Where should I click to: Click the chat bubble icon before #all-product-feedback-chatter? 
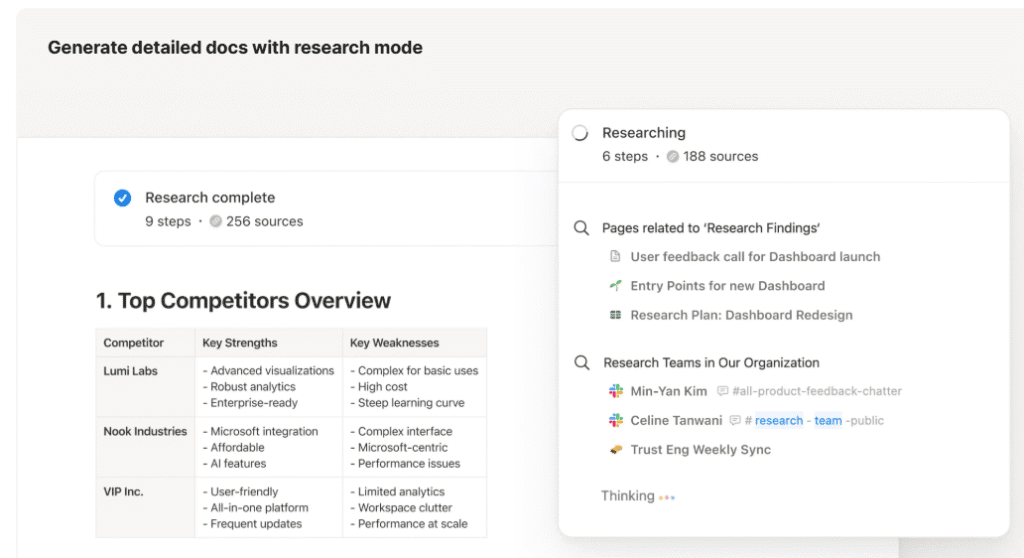[x=722, y=391]
